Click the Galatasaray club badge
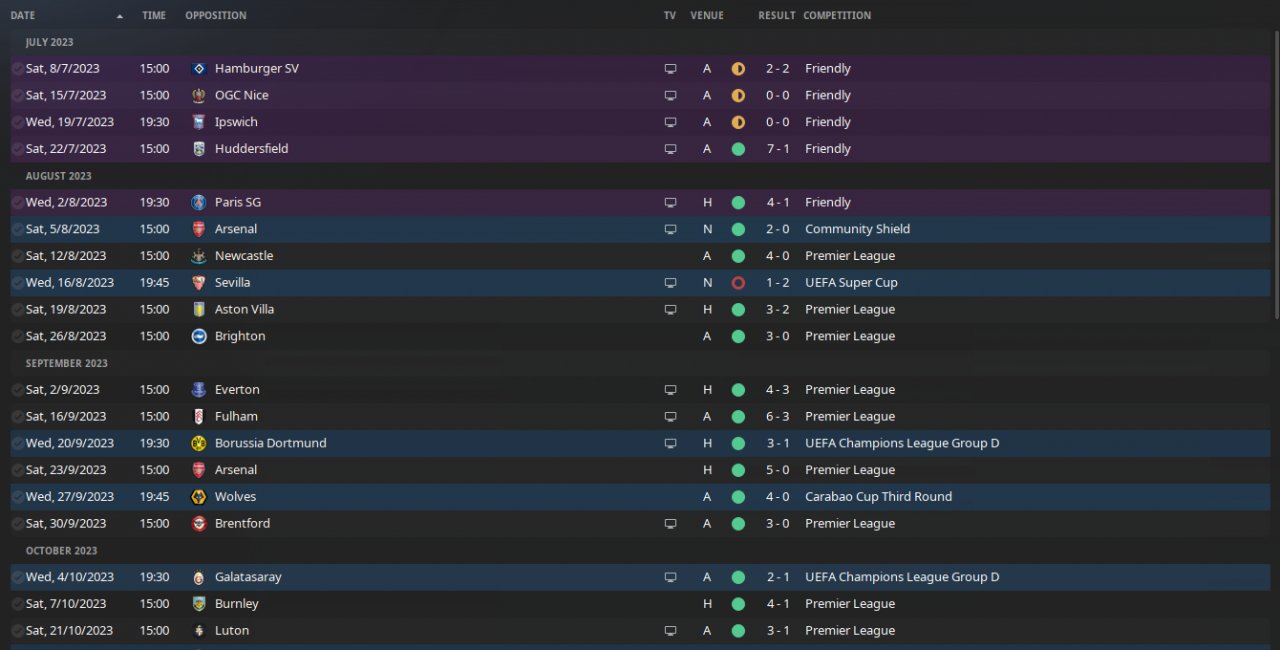This screenshot has width=1280, height=650. tap(199, 577)
